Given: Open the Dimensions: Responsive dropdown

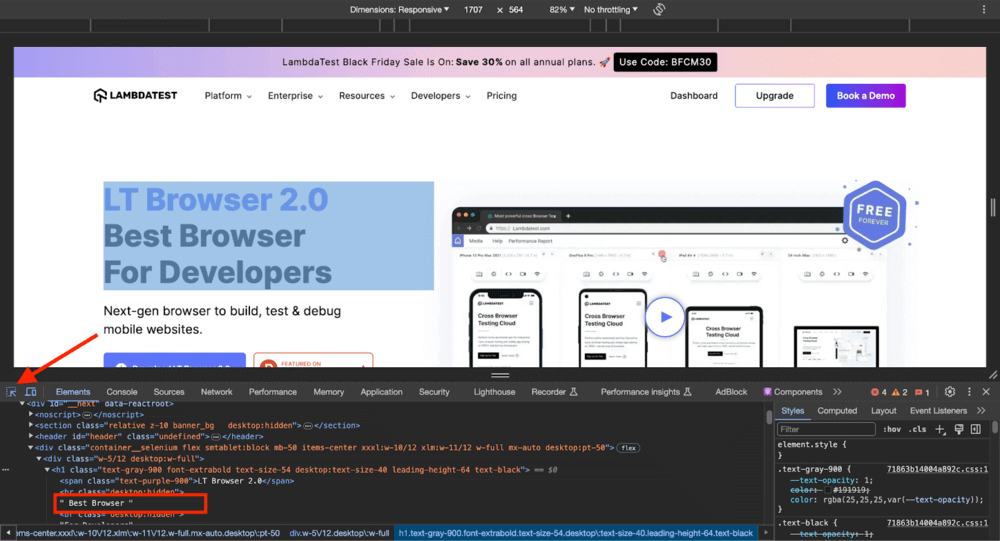Looking at the screenshot, I should tap(399, 9).
